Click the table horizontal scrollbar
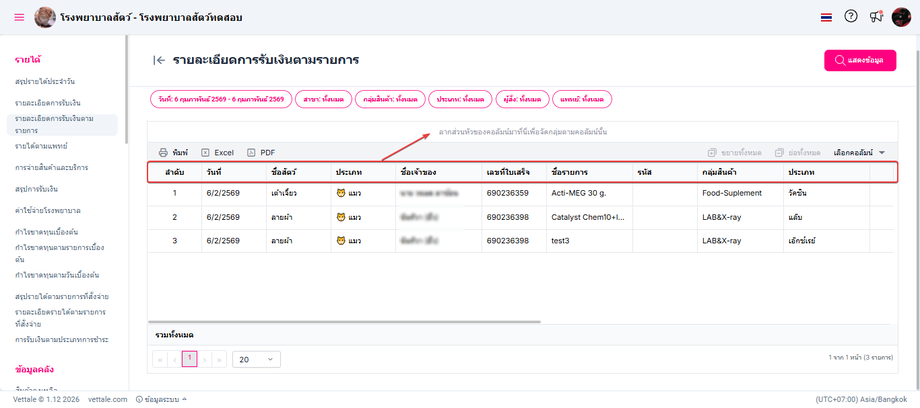This screenshot has height=408, width=920. click(x=344, y=322)
